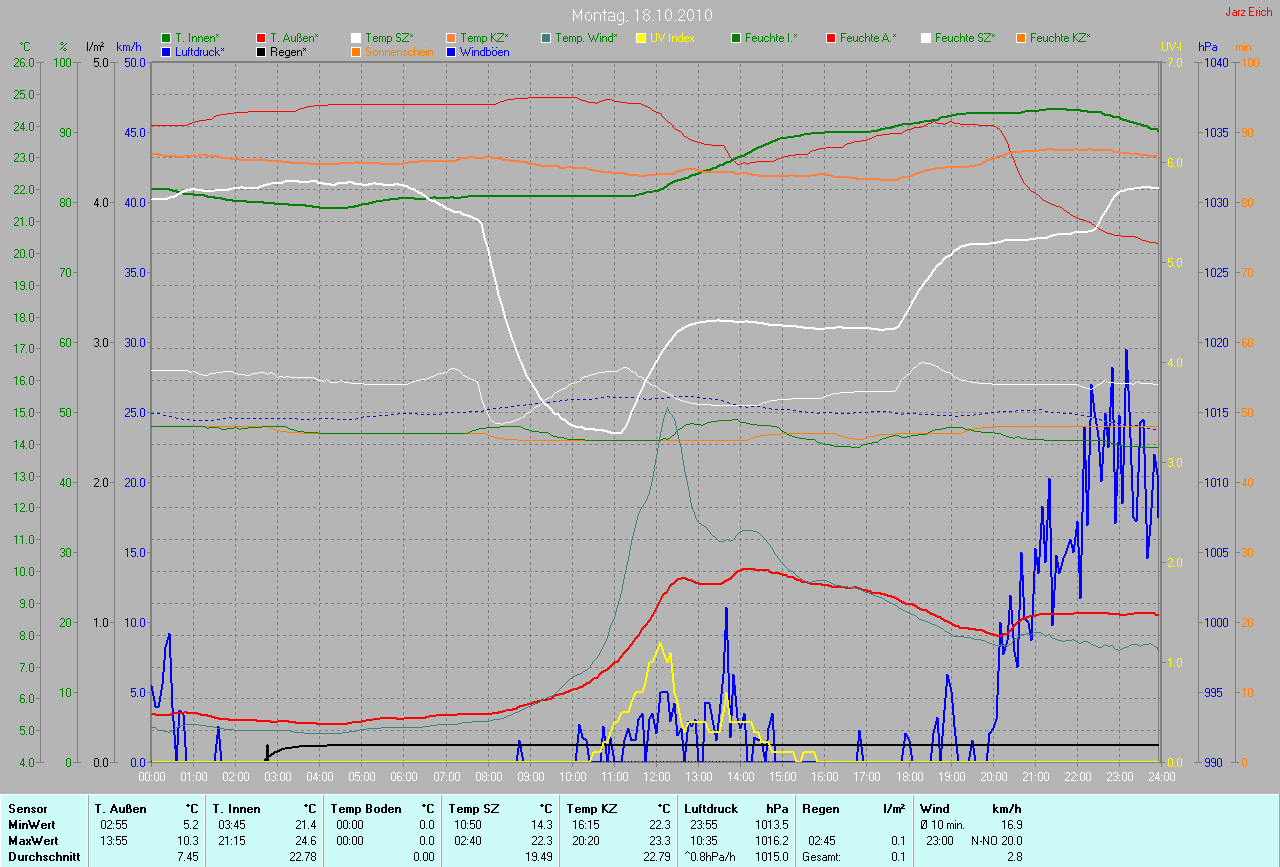1280x867 pixels.
Task: Click the orange Sonnenschein legend square
Action: [356, 51]
